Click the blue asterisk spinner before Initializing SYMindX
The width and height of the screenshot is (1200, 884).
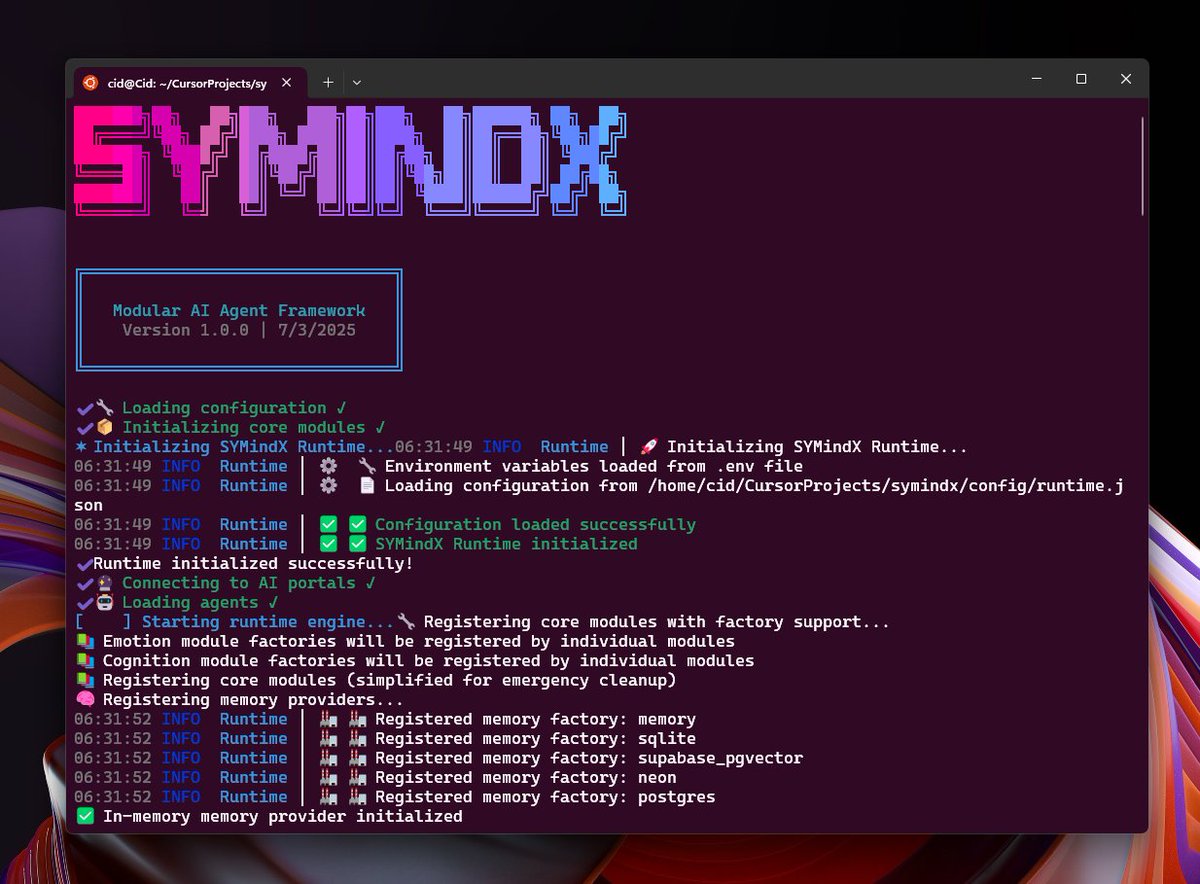(x=80, y=447)
